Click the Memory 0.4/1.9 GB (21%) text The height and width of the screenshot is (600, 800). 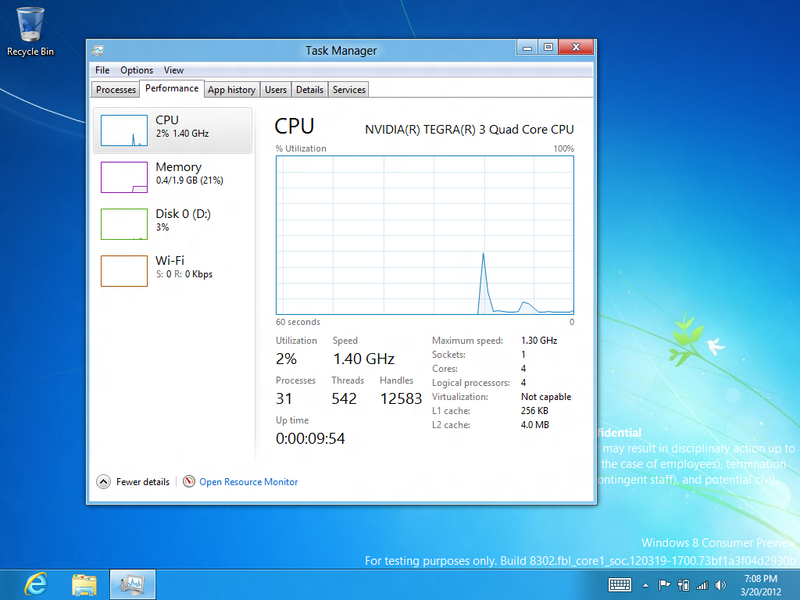(189, 180)
